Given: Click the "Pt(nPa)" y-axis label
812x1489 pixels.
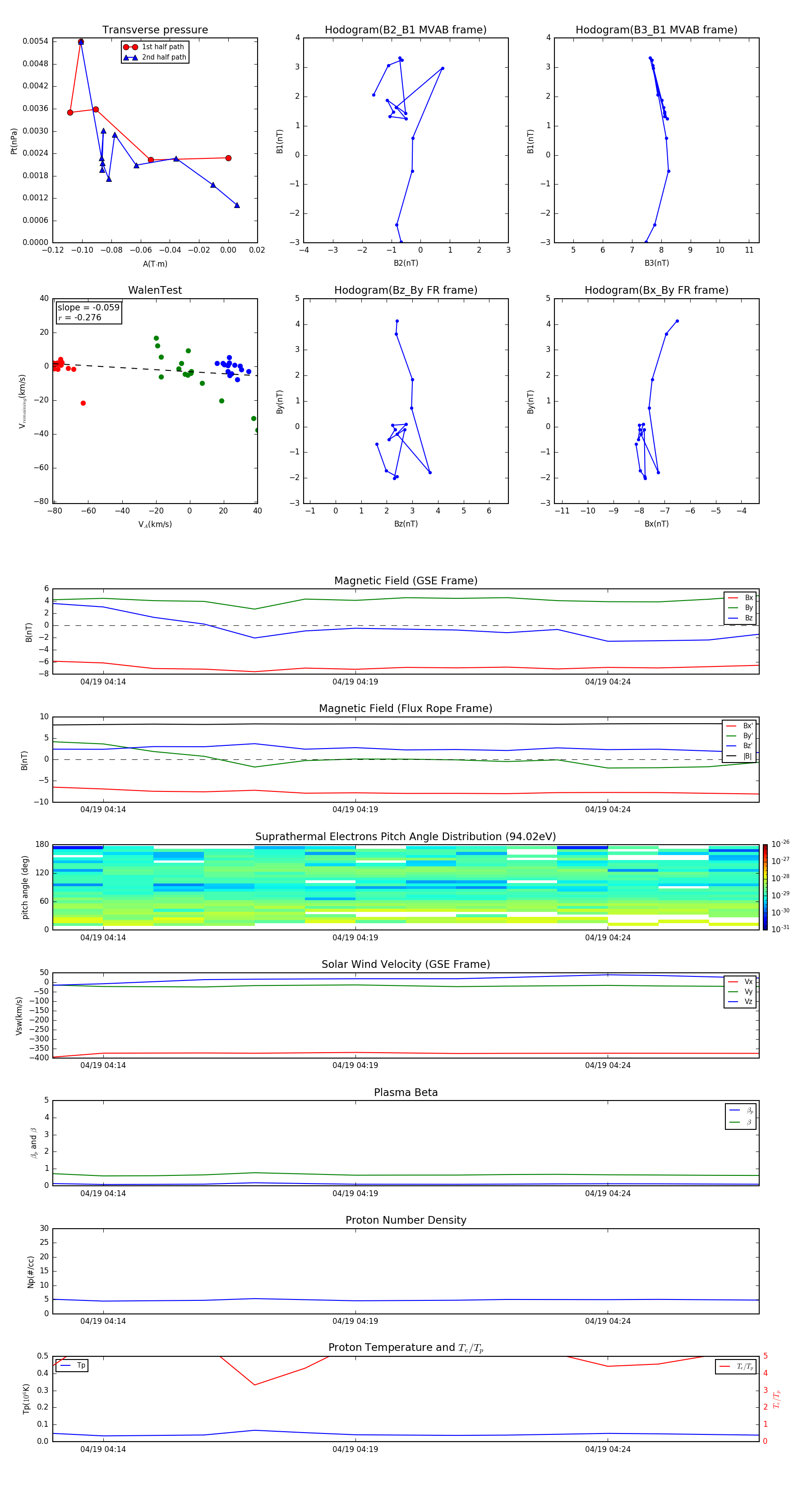Looking at the screenshot, I should (14, 141).
